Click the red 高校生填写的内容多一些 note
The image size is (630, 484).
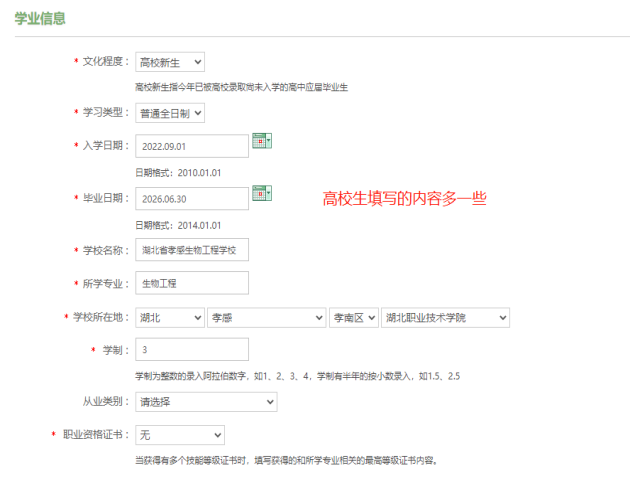coord(404,199)
